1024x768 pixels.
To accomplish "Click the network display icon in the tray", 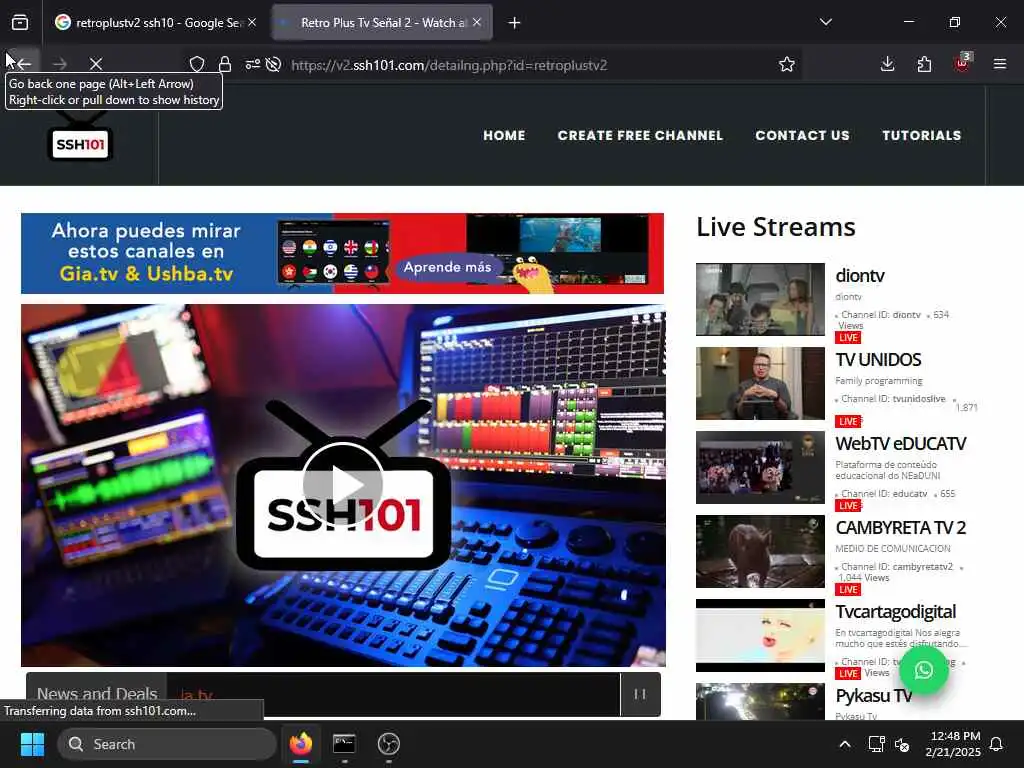I will 876,744.
